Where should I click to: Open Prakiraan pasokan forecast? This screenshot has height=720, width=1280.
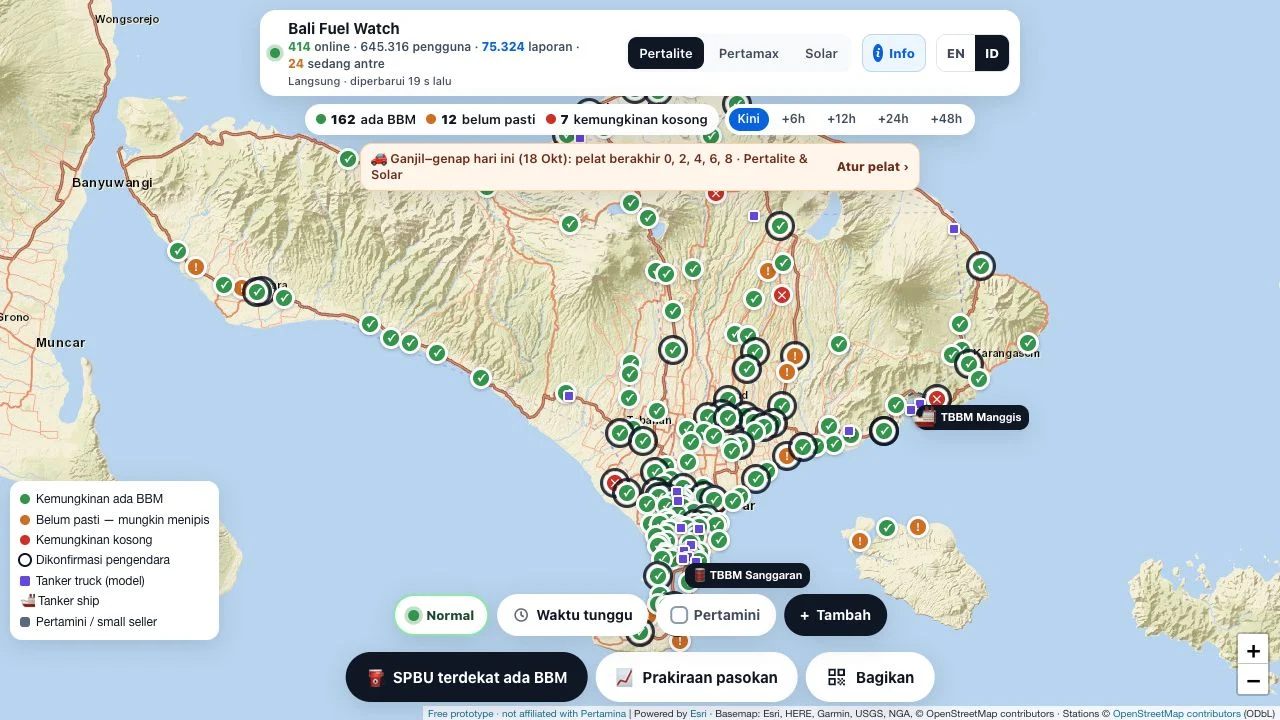(696, 677)
